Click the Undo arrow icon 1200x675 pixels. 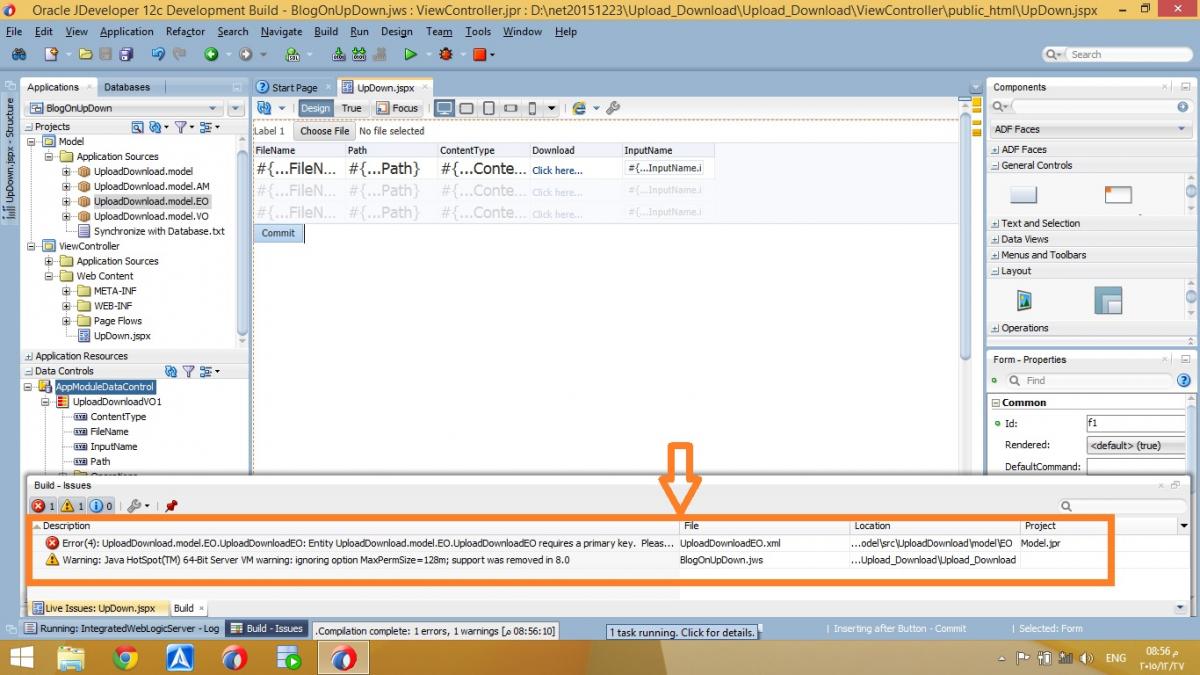pos(157,54)
